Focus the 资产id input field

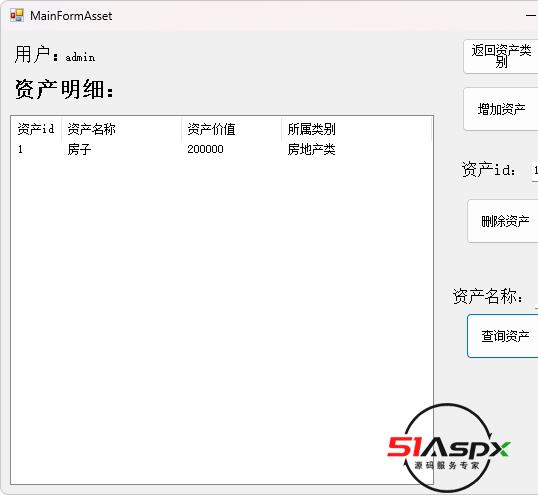pos(535,170)
